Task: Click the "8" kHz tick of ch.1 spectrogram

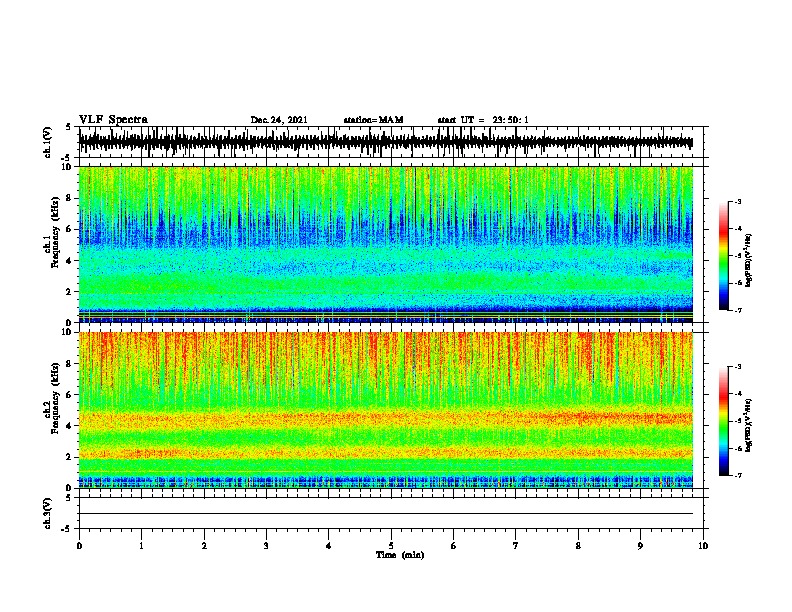Action: point(70,198)
